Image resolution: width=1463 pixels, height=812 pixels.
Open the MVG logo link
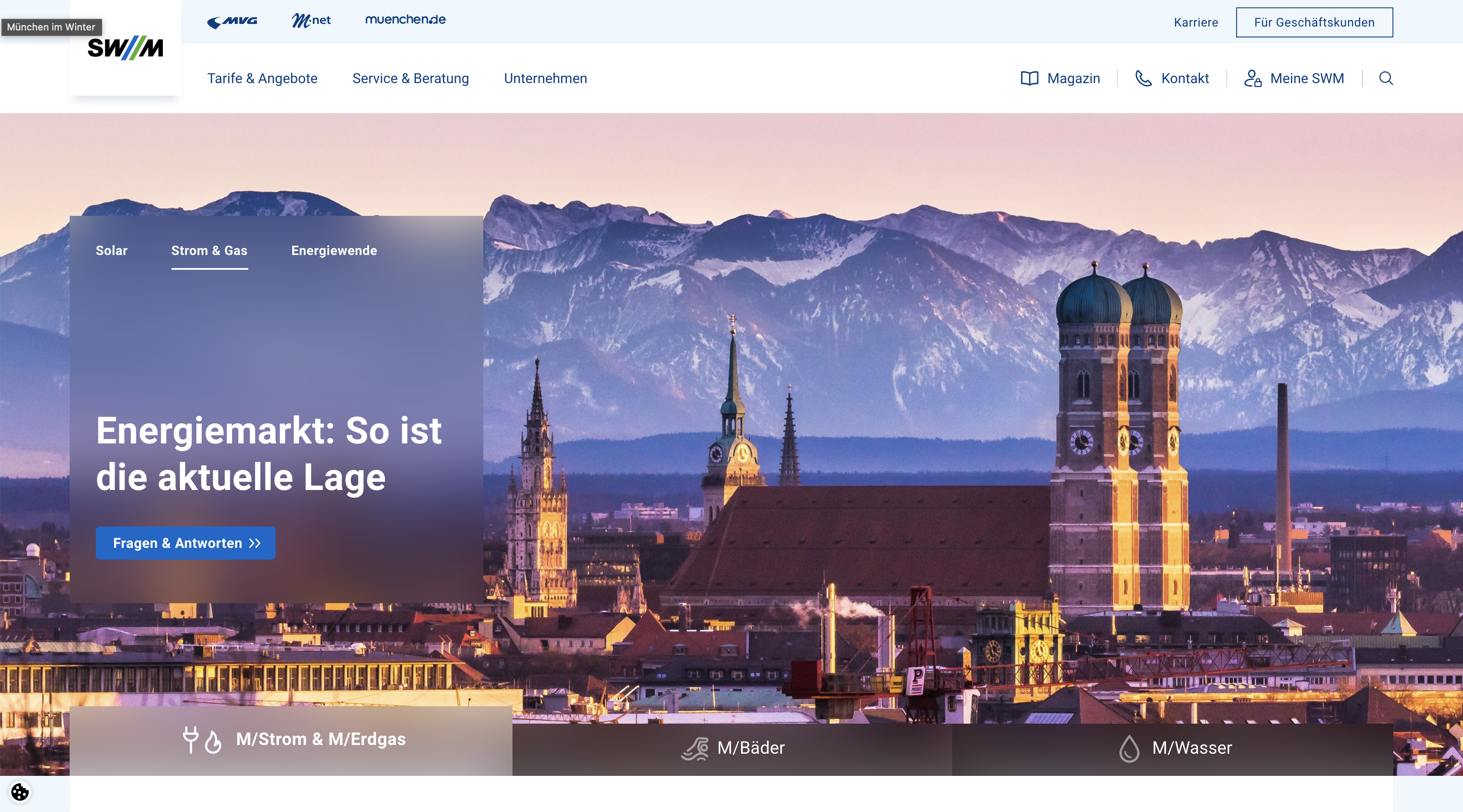232,22
